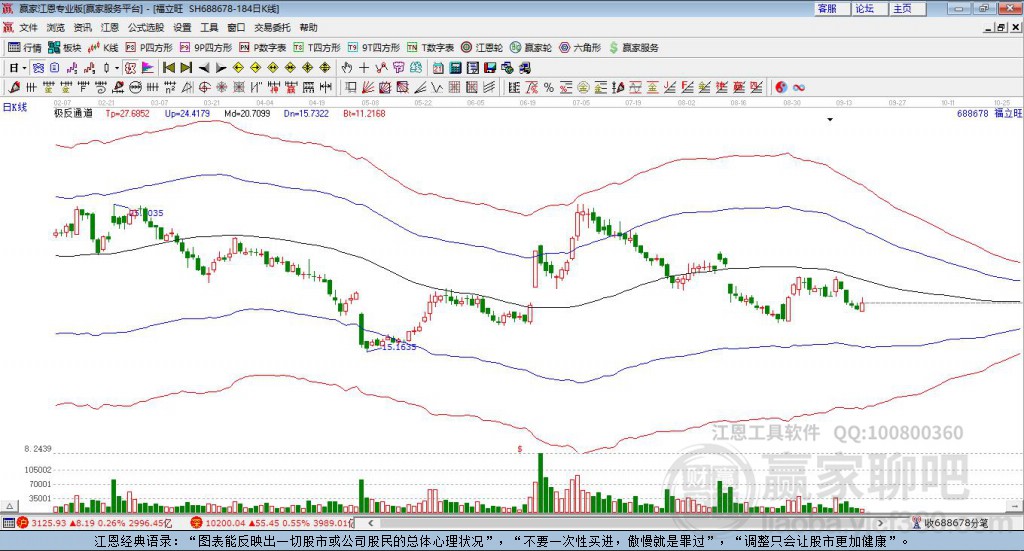This screenshot has height=551, width=1024.
Task: Select the percent sign drawing tool
Action: click(549, 87)
